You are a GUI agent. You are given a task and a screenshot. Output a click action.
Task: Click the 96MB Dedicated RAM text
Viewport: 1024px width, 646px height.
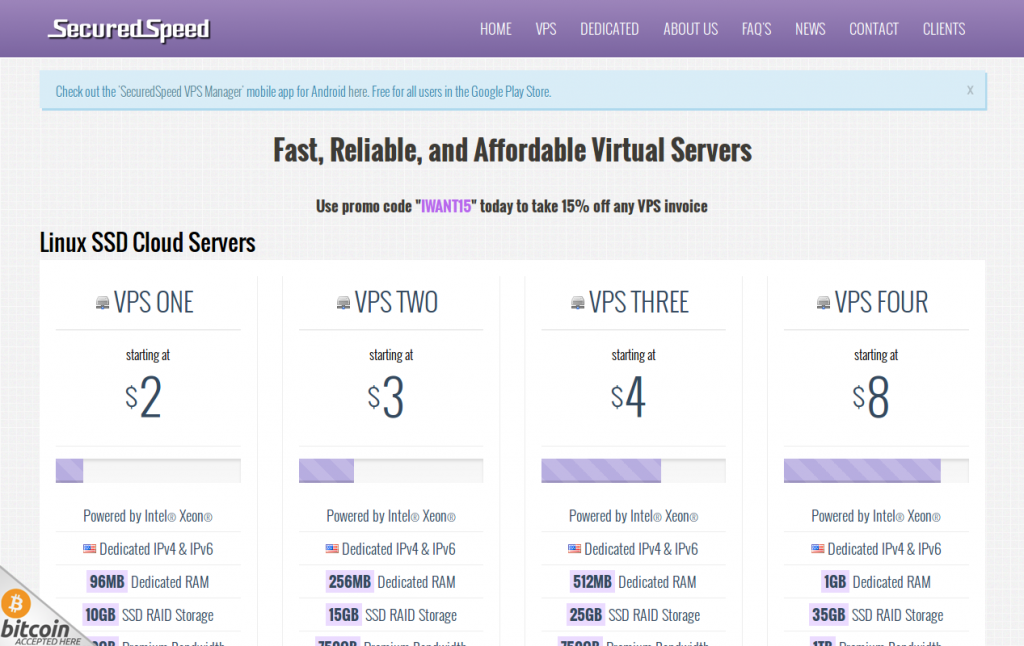coord(148,582)
